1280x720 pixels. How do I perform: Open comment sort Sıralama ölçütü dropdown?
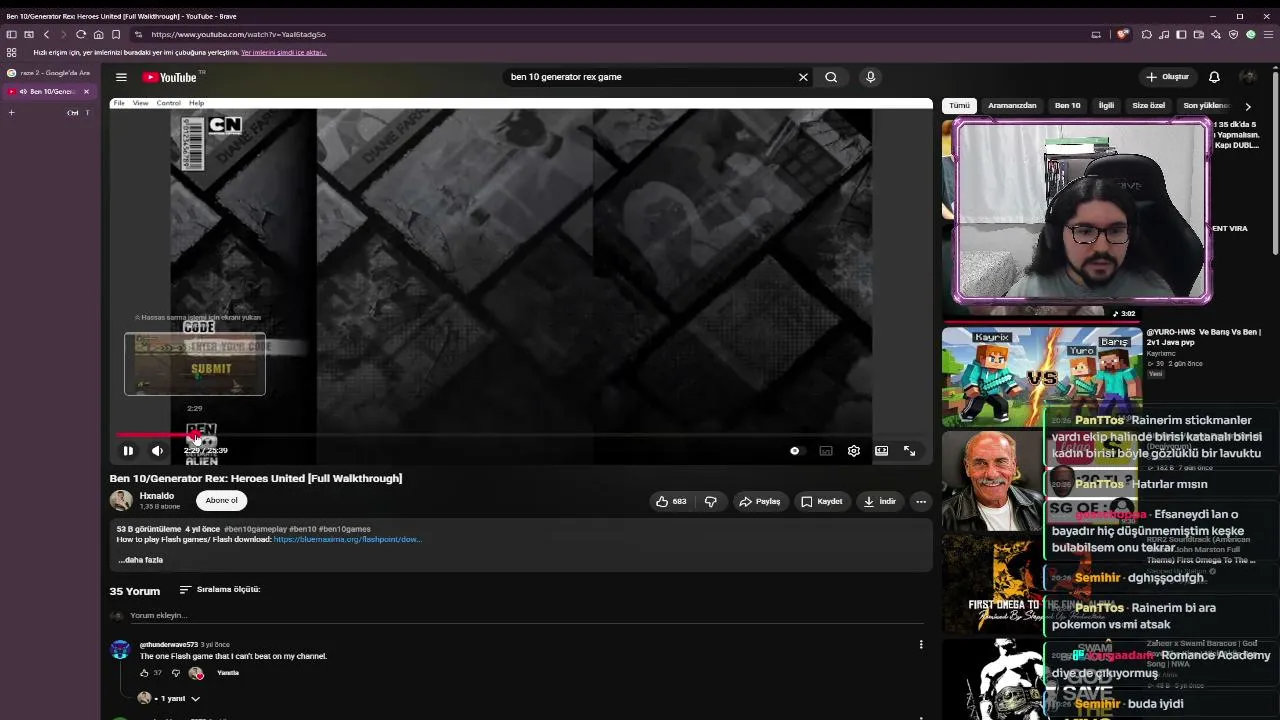219,590
